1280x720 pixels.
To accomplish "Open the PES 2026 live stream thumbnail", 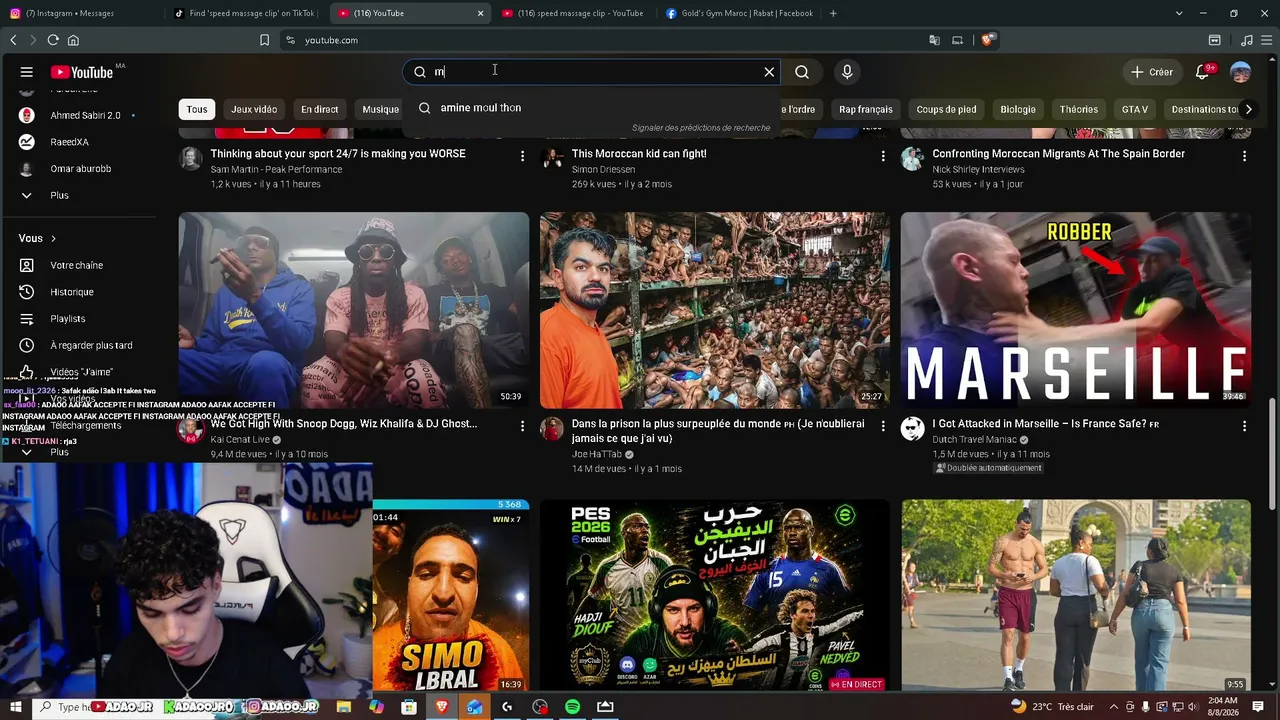I will [715, 596].
